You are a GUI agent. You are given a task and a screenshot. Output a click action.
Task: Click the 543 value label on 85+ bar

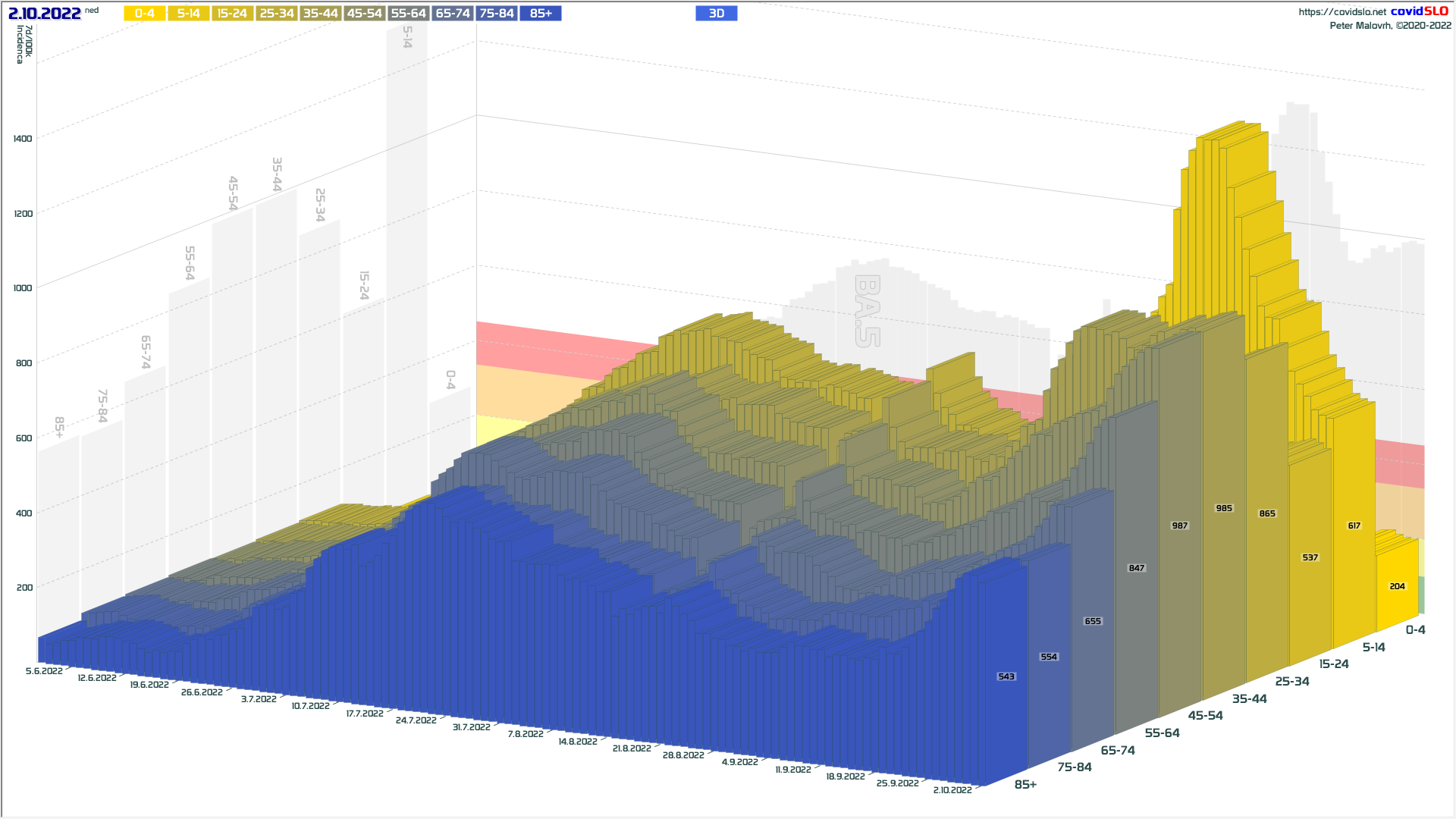pyautogui.click(x=1006, y=676)
